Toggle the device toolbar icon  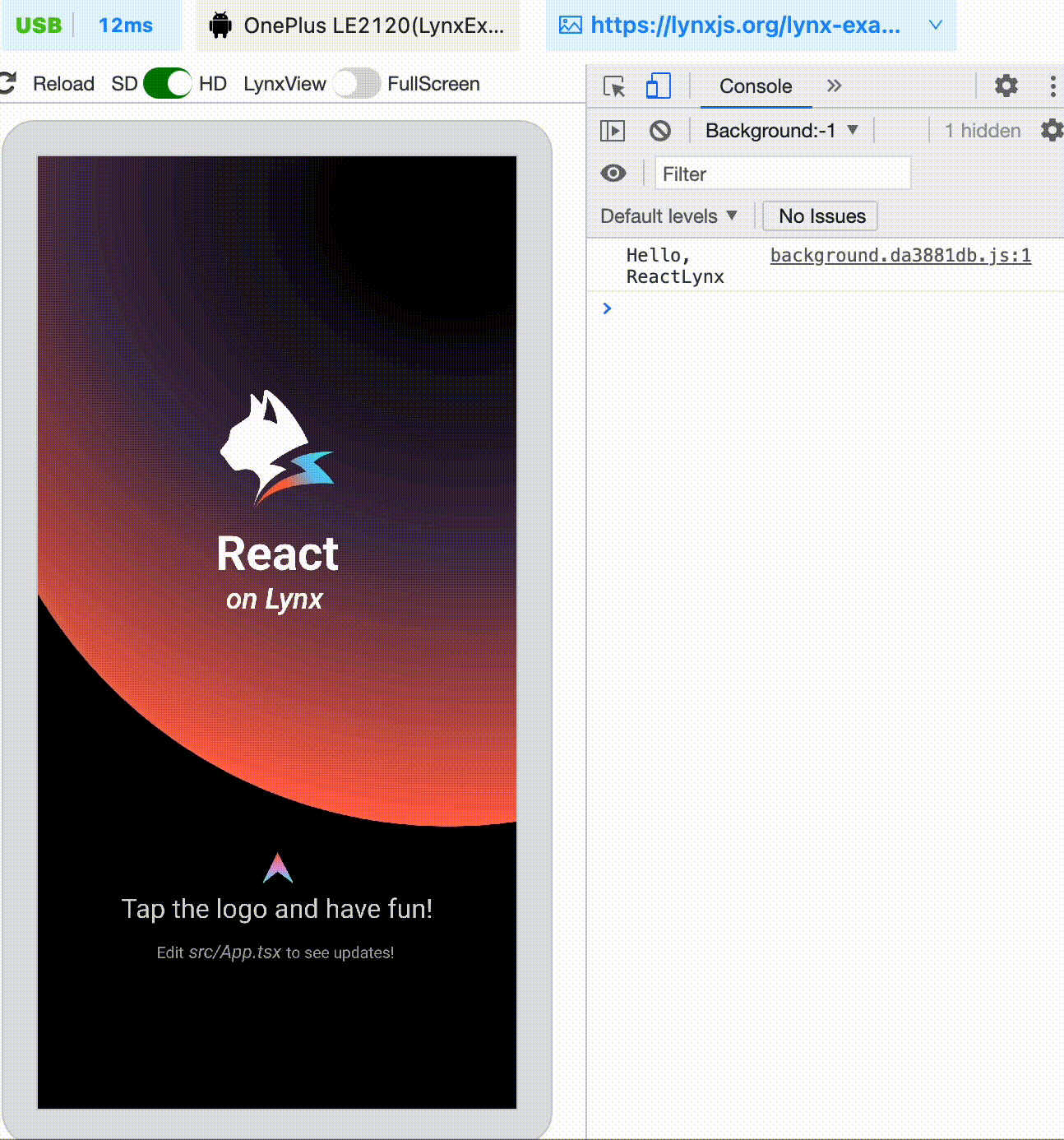click(x=658, y=86)
